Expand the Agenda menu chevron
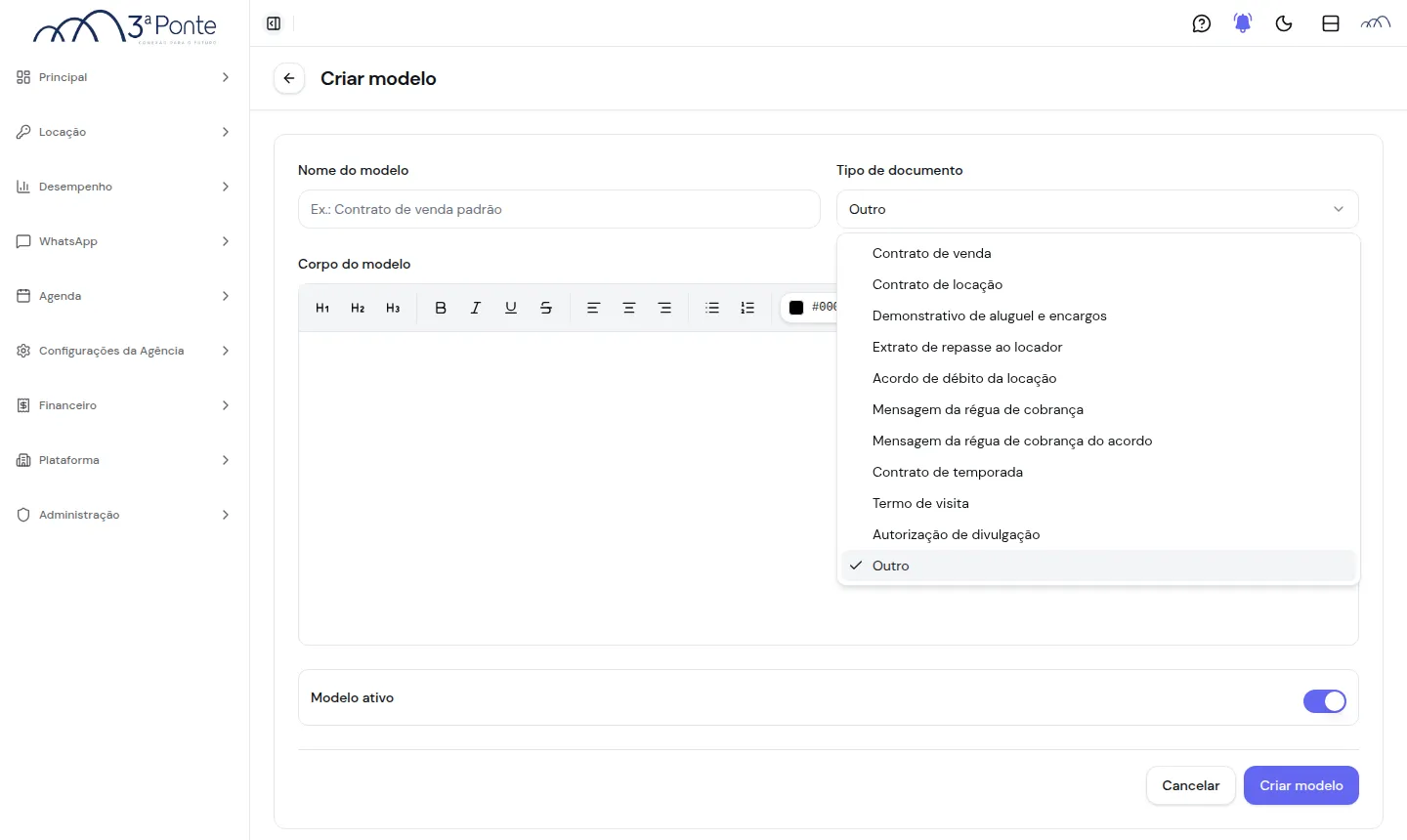Screen dimensions: 1407x840 (x=226, y=296)
